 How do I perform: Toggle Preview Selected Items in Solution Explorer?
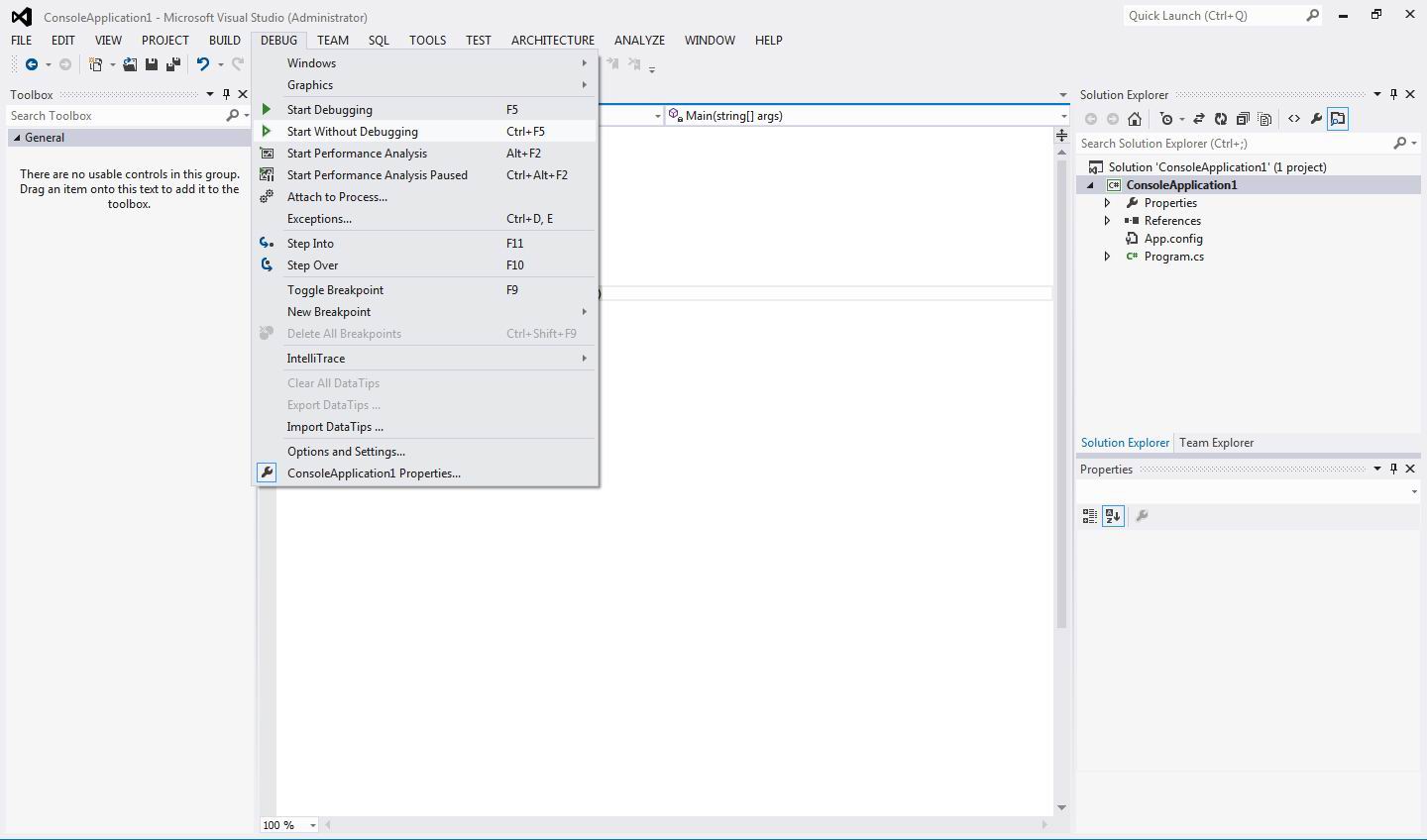[1338, 119]
